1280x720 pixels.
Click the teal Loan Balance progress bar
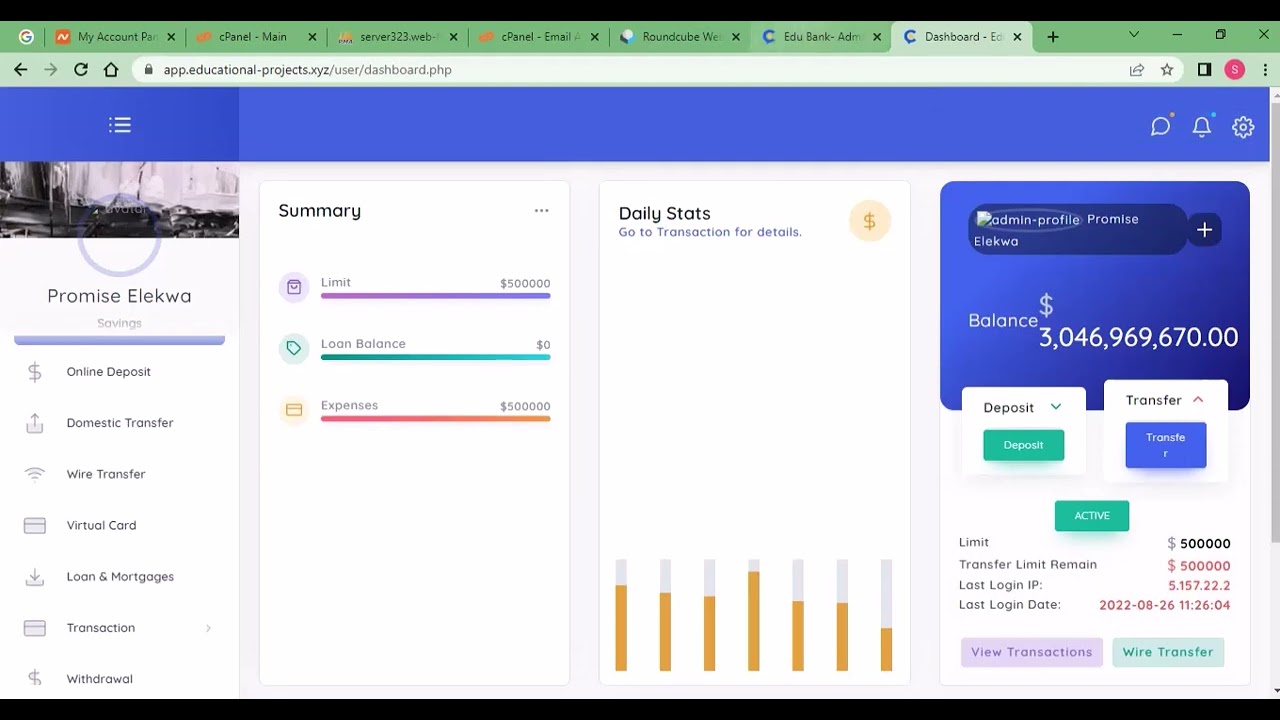pos(435,357)
